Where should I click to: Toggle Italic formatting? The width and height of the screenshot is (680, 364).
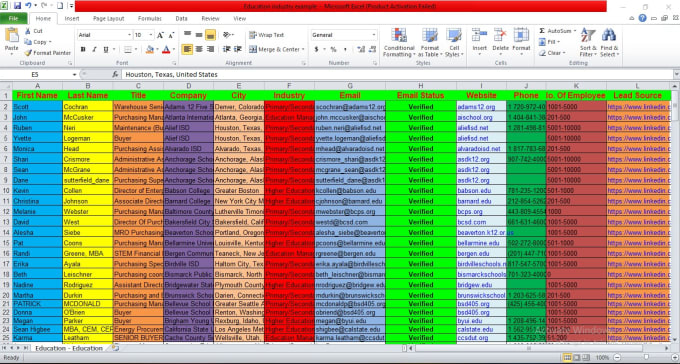tap(94, 49)
